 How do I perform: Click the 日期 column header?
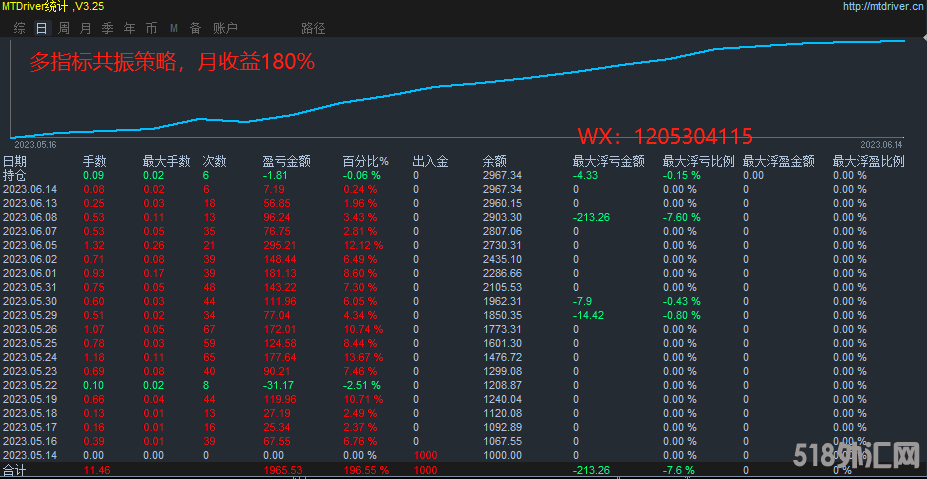click(x=15, y=161)
